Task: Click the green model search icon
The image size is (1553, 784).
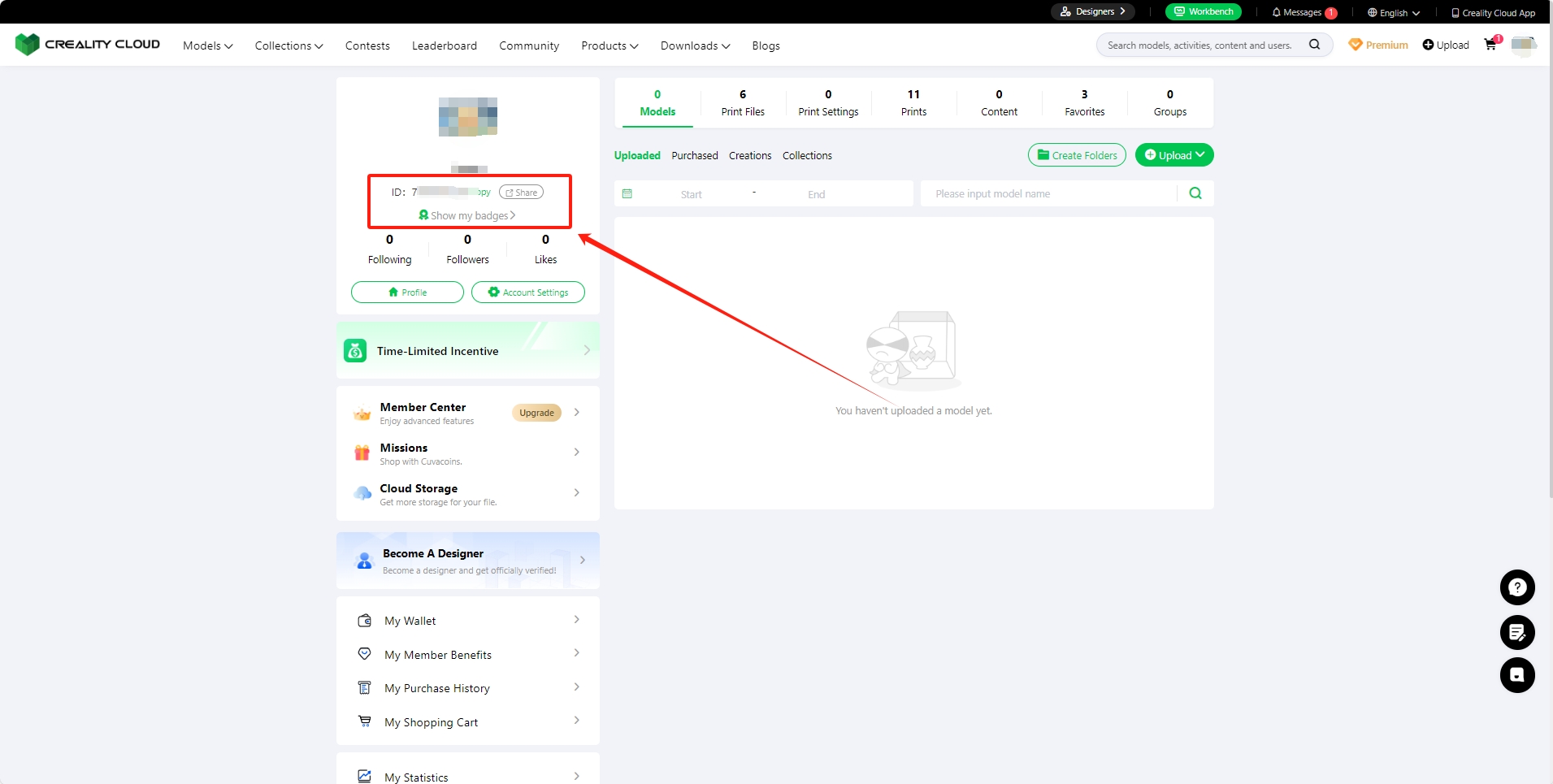Action: coord(1195,193)
